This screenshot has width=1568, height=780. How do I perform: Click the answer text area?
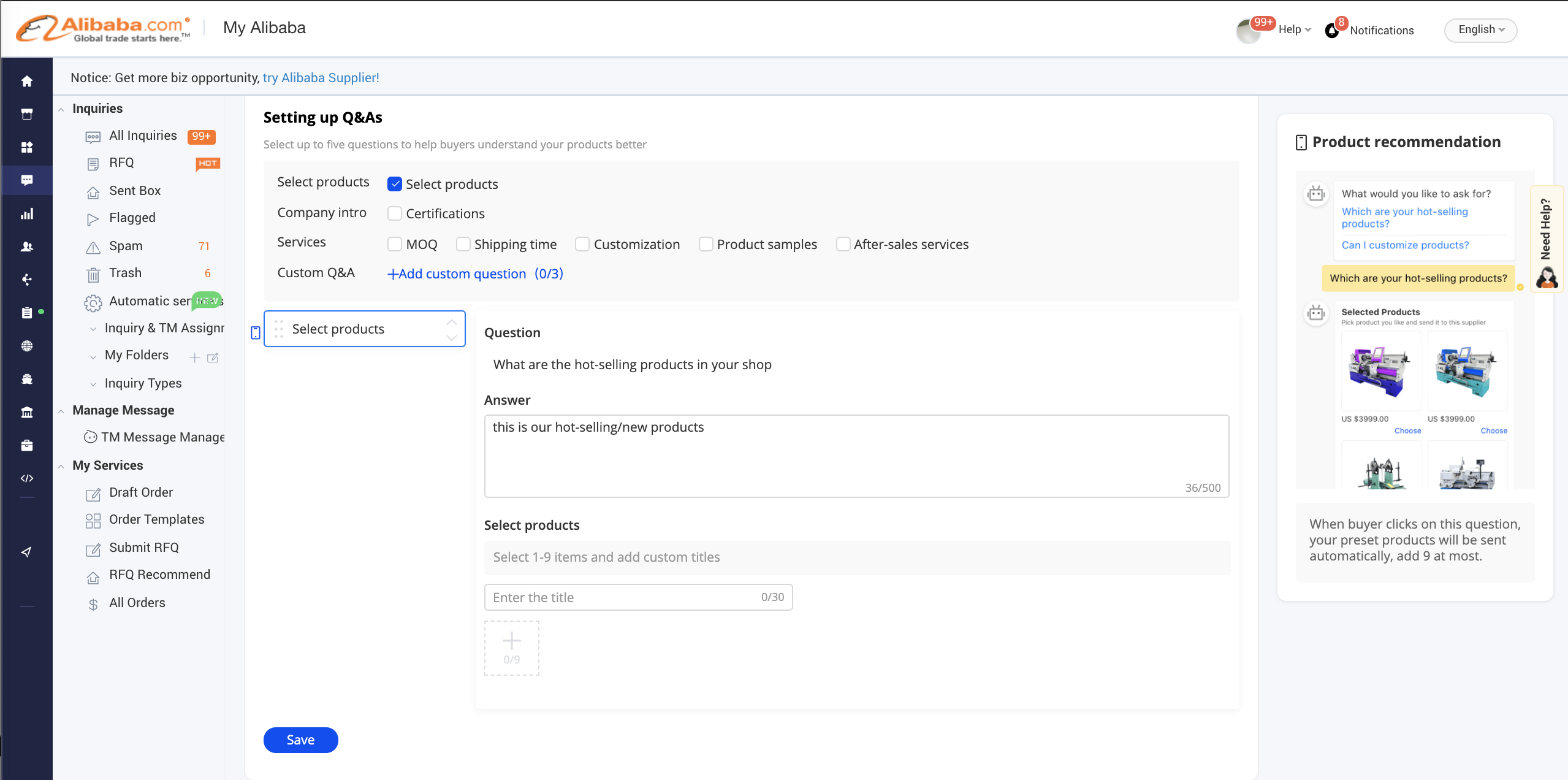click(856, 456)
